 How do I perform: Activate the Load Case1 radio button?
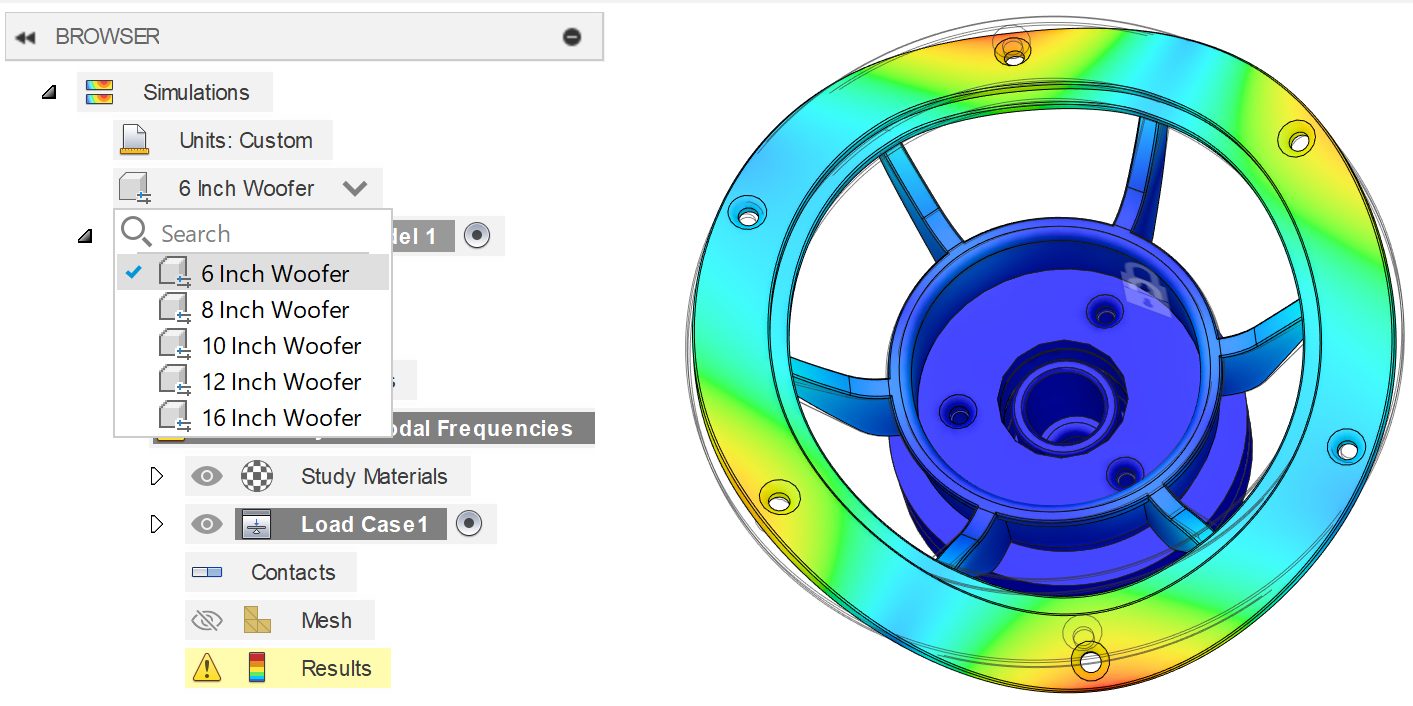470,524
